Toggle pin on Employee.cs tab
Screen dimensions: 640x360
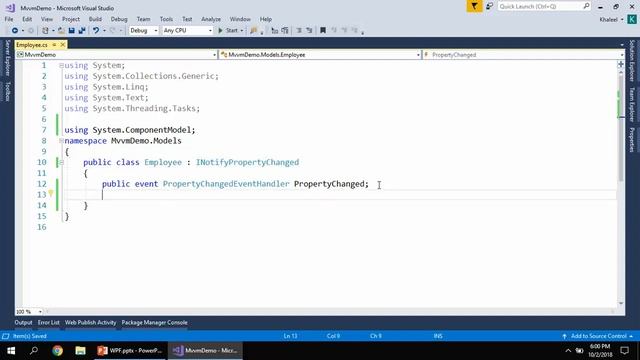[54, 44]
